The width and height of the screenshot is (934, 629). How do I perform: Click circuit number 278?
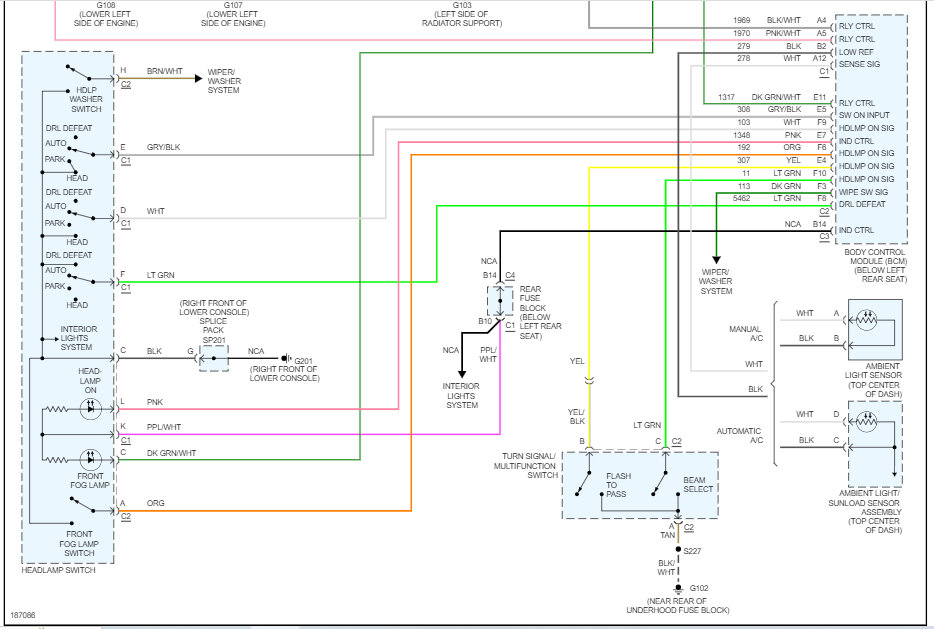[x=743, y=58]
